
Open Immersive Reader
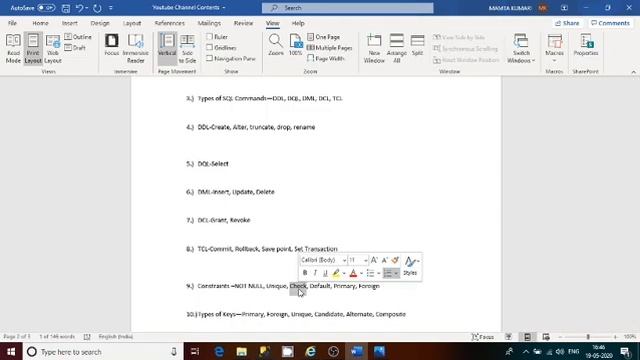tap(136, 49)
